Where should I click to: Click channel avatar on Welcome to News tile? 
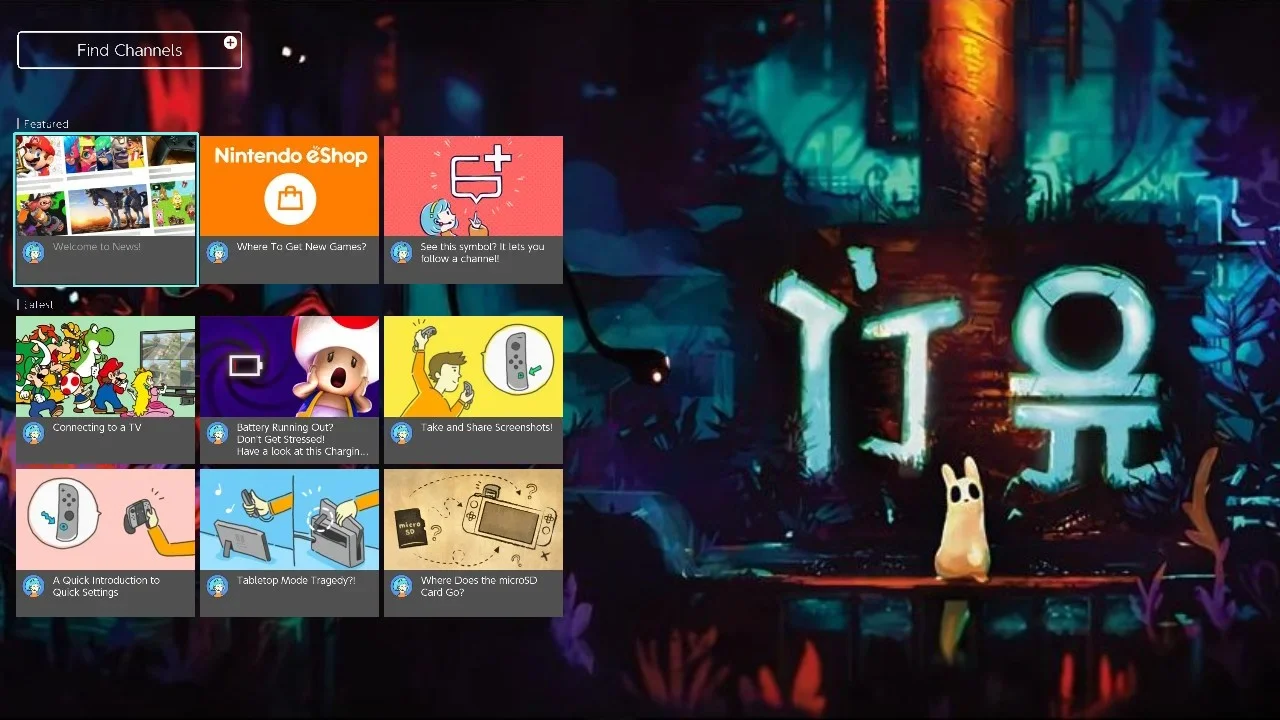(x=34, y=252)
